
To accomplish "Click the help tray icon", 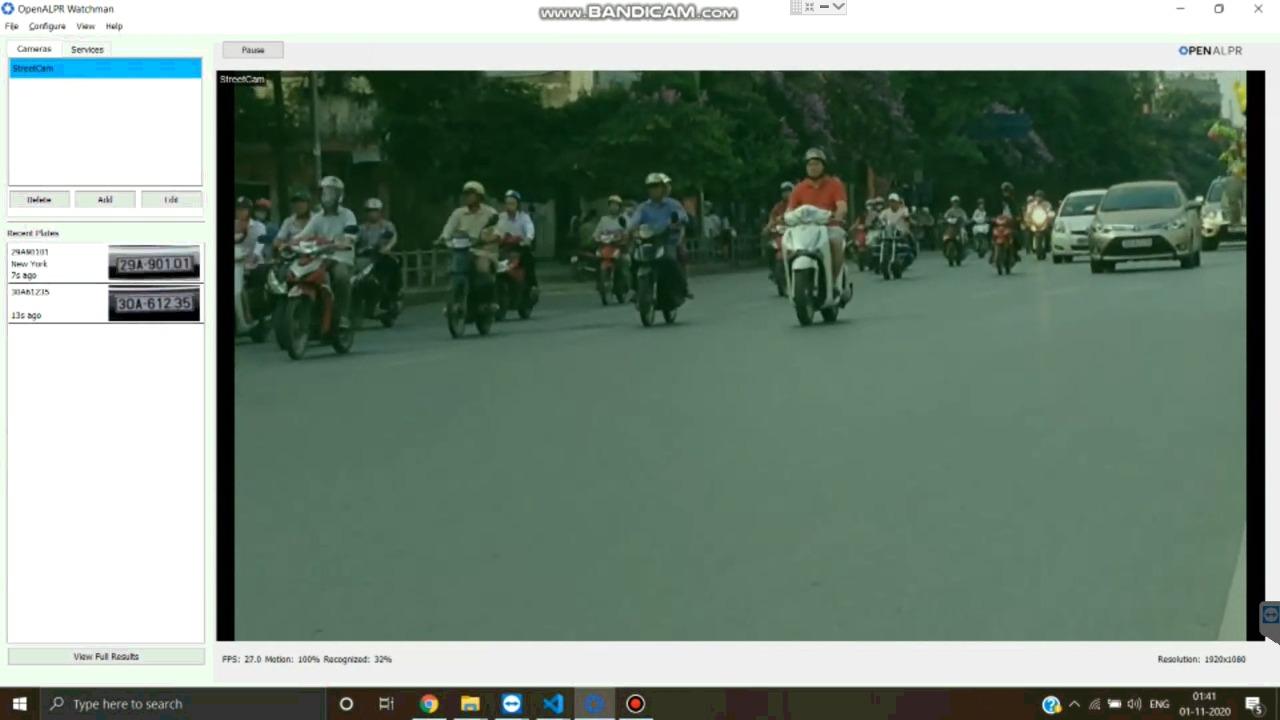I will (1051, 704).
